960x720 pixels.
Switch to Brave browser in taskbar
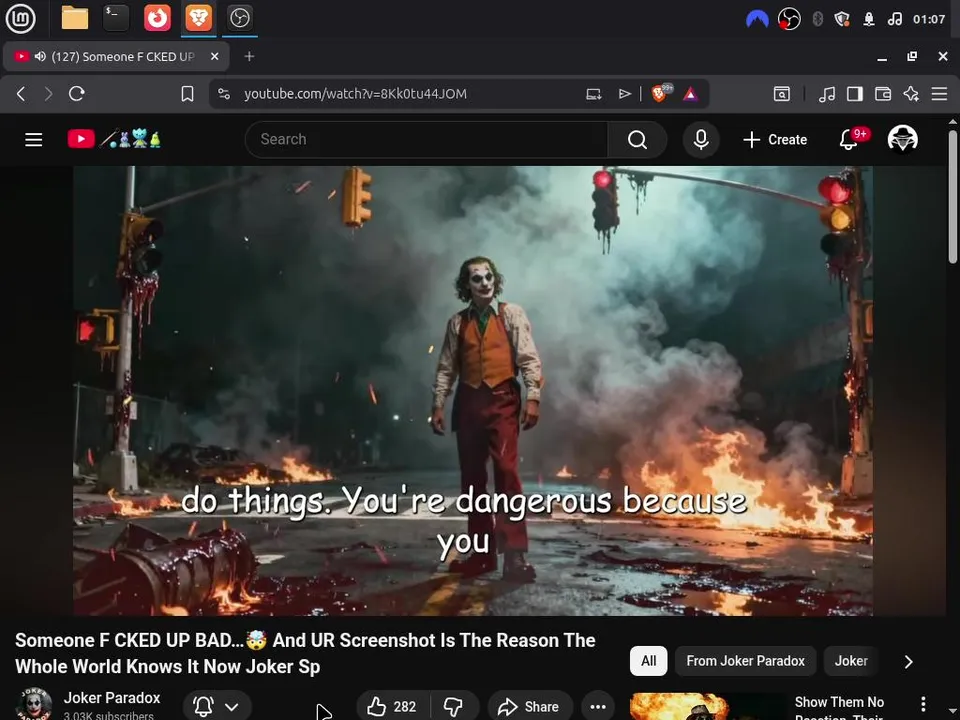tap(198, 18)
